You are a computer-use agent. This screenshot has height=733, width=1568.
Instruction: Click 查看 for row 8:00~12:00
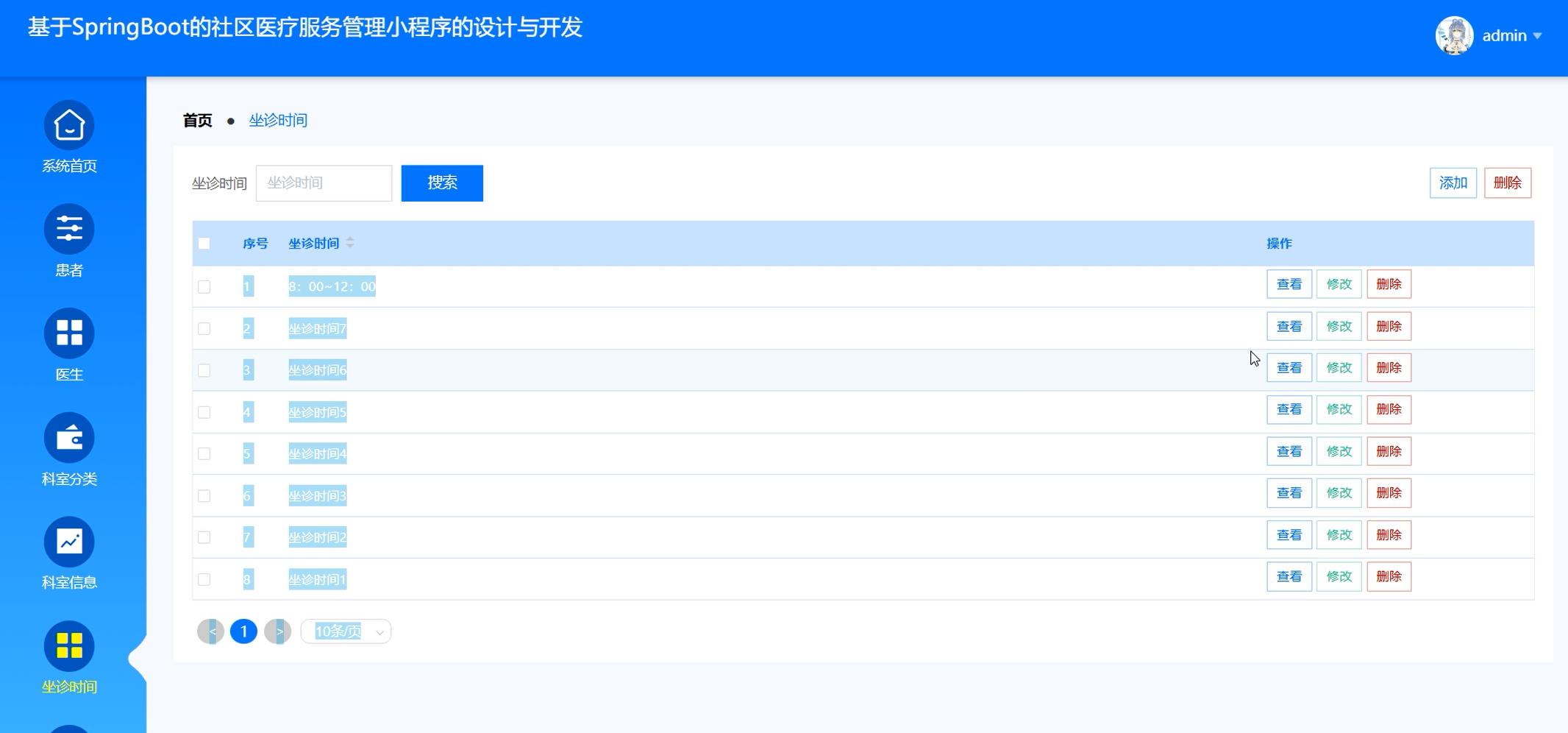[1289, 284]
